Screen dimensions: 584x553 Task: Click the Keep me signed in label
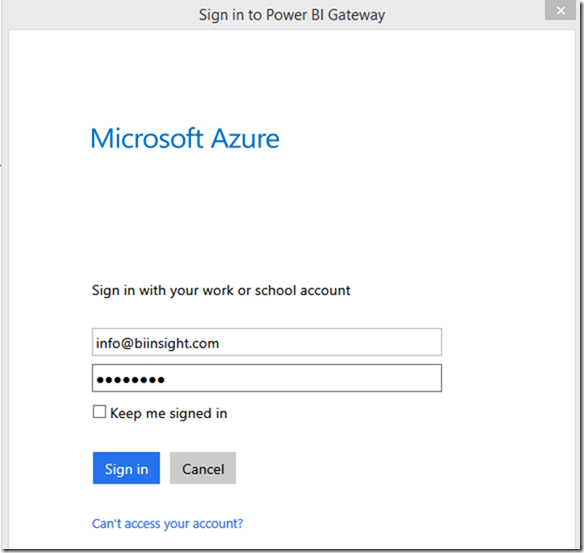168,413
